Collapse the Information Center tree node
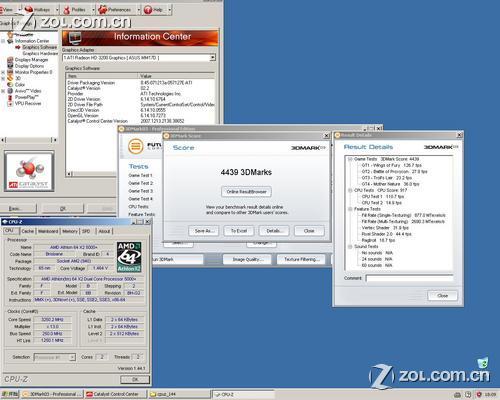This screenshot has height=400, width=500. click(x=3, y=41)
